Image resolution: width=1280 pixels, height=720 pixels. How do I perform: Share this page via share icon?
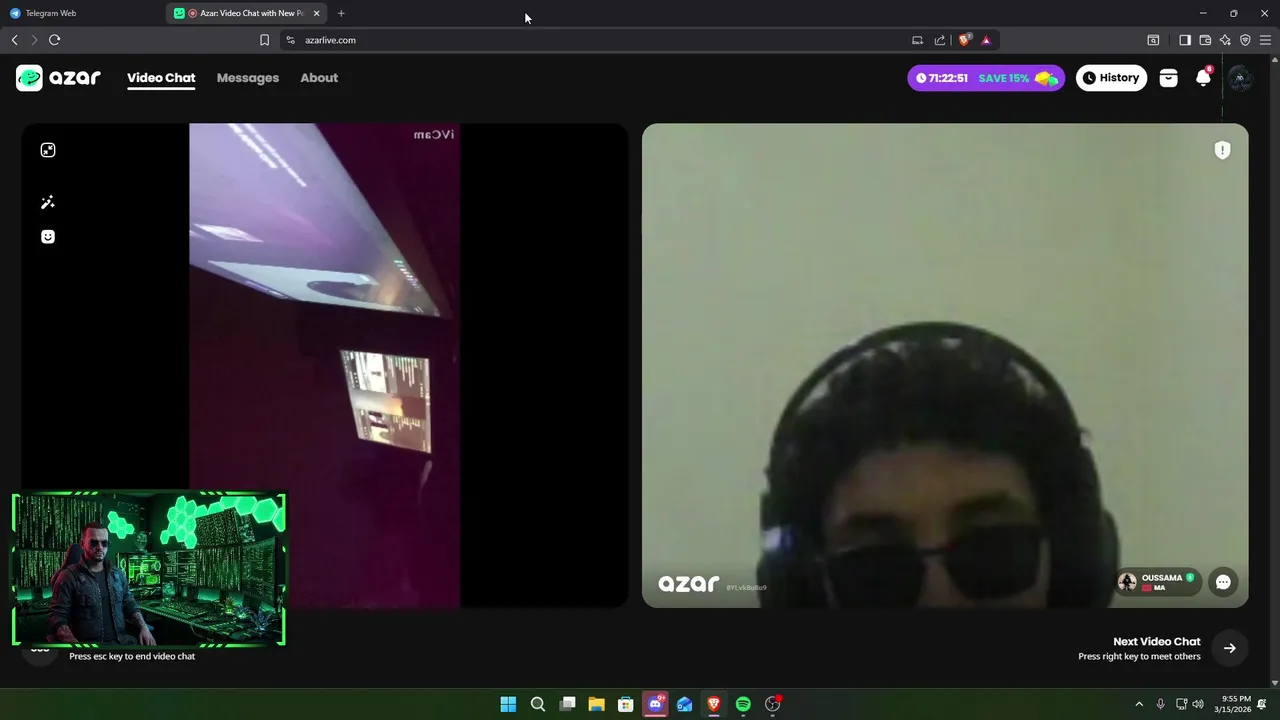[x=940, y=40]
